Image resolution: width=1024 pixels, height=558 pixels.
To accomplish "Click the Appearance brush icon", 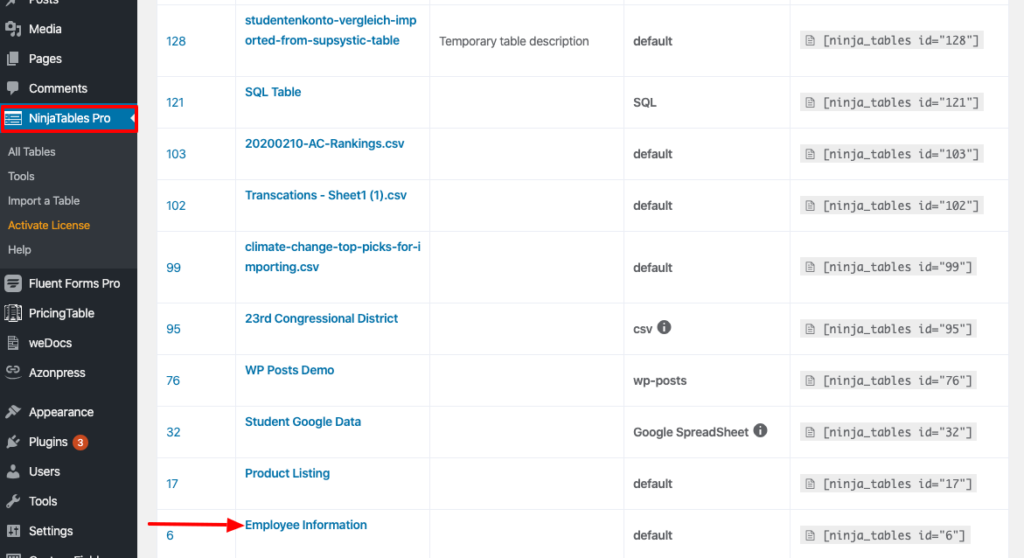I will tap(13, 412).
